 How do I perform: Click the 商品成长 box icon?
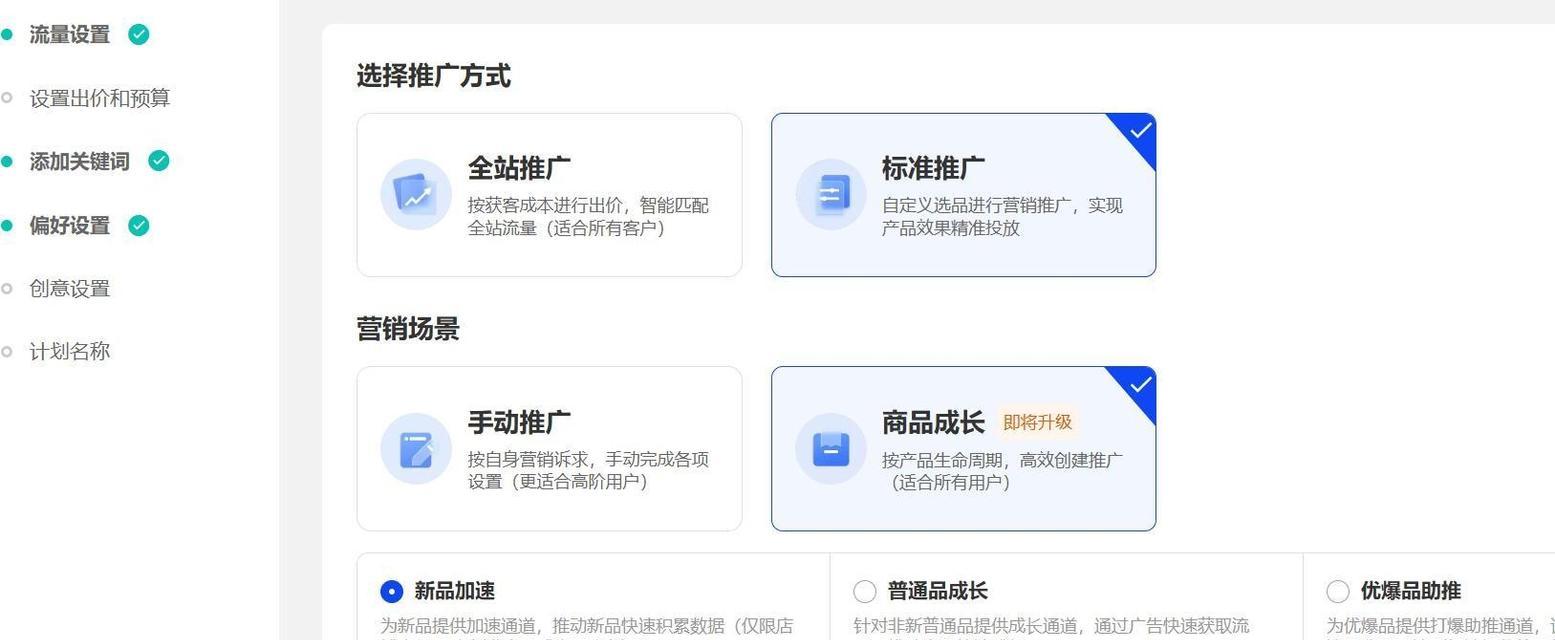click(x=830, y=449)
